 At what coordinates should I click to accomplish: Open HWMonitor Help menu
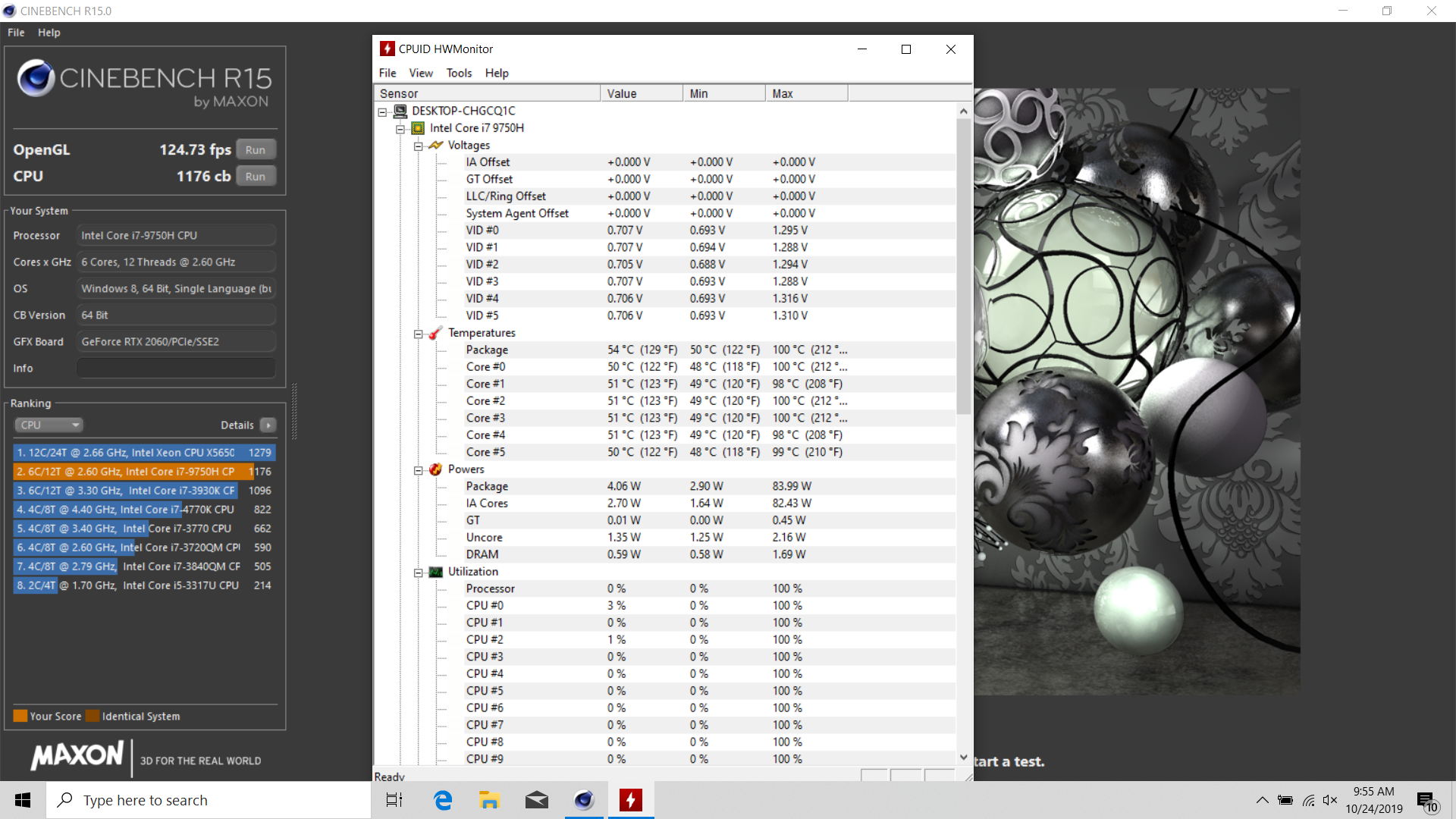pyautogui.click(x=497, y=73)
